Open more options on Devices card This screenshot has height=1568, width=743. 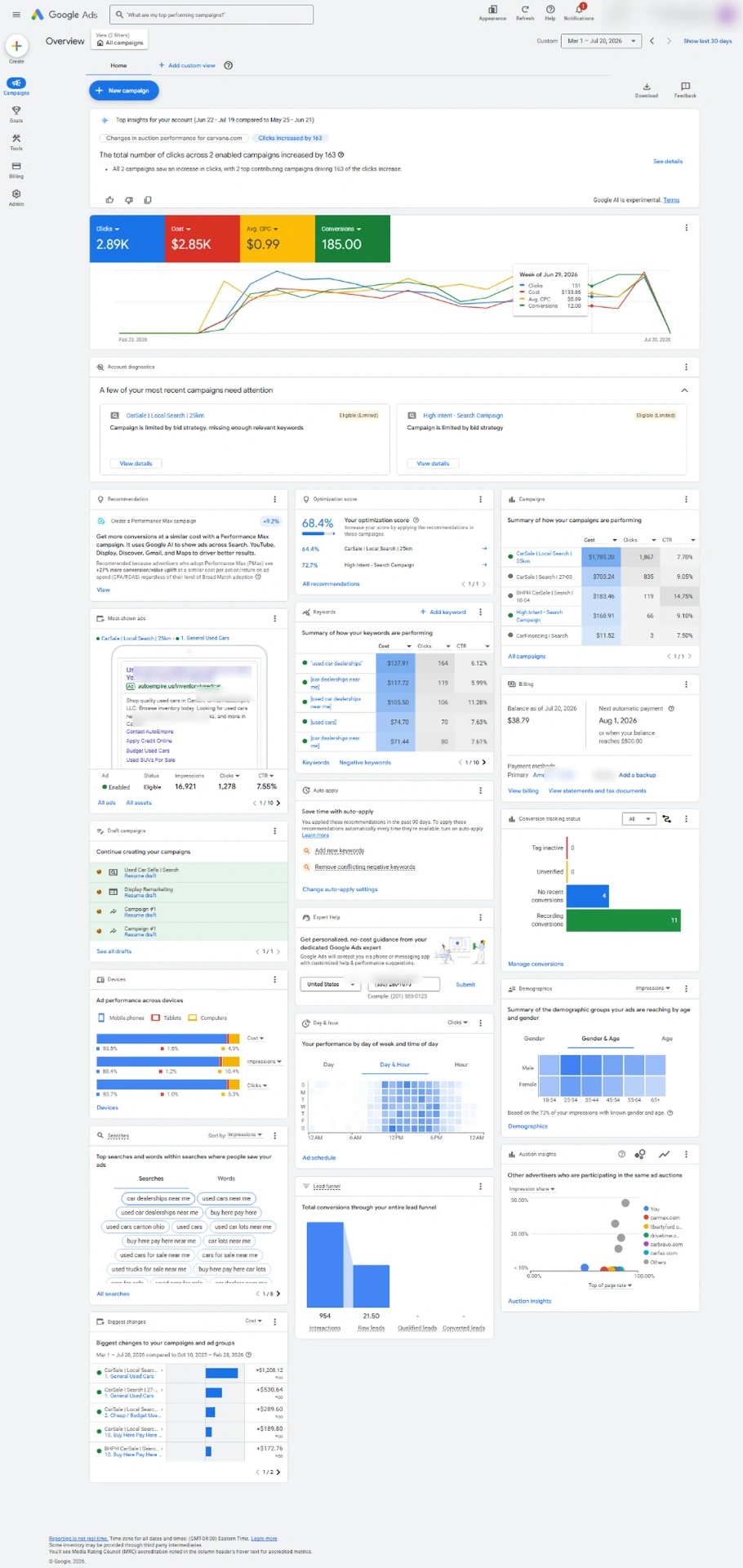(275, 979)
